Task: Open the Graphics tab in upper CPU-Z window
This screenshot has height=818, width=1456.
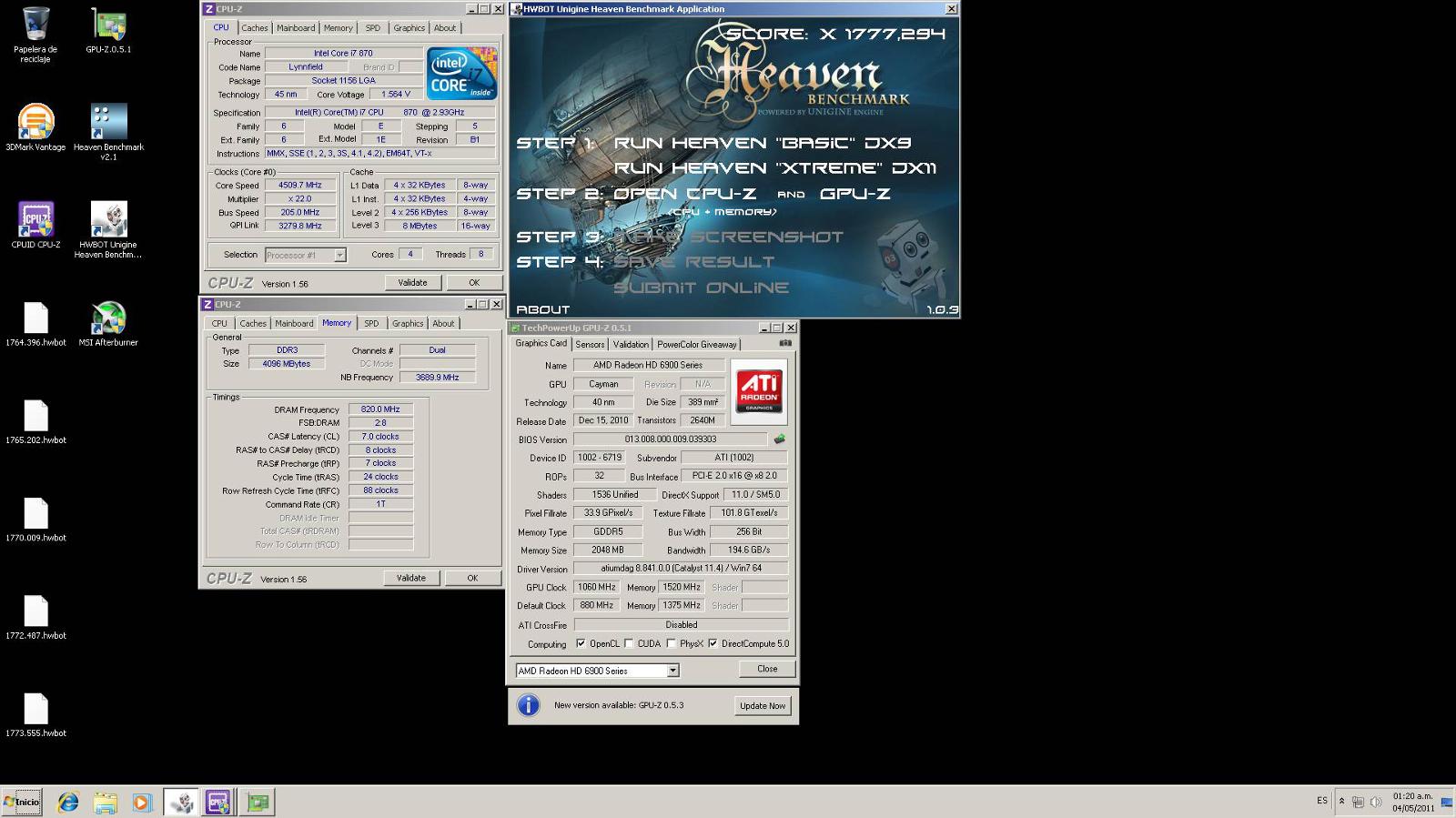Action: click(409, 28)
